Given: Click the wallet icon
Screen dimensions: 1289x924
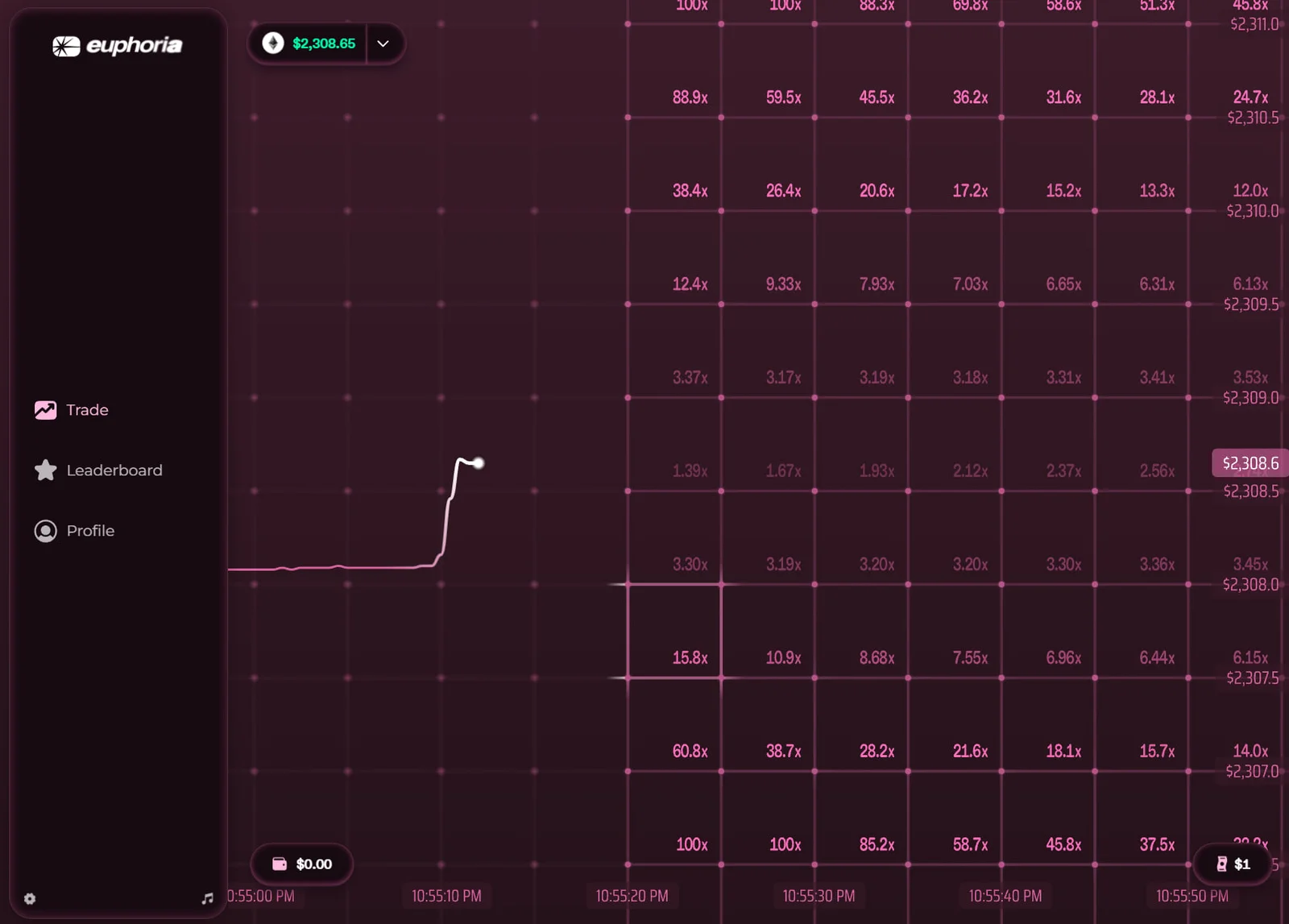Looking at the screenshot, I should click(280, 864).
